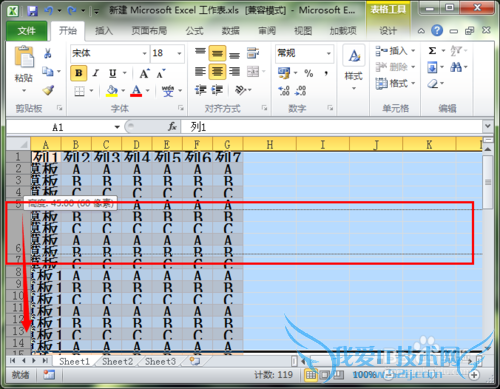Switch to the Design tab

click(x=388, y=31)
